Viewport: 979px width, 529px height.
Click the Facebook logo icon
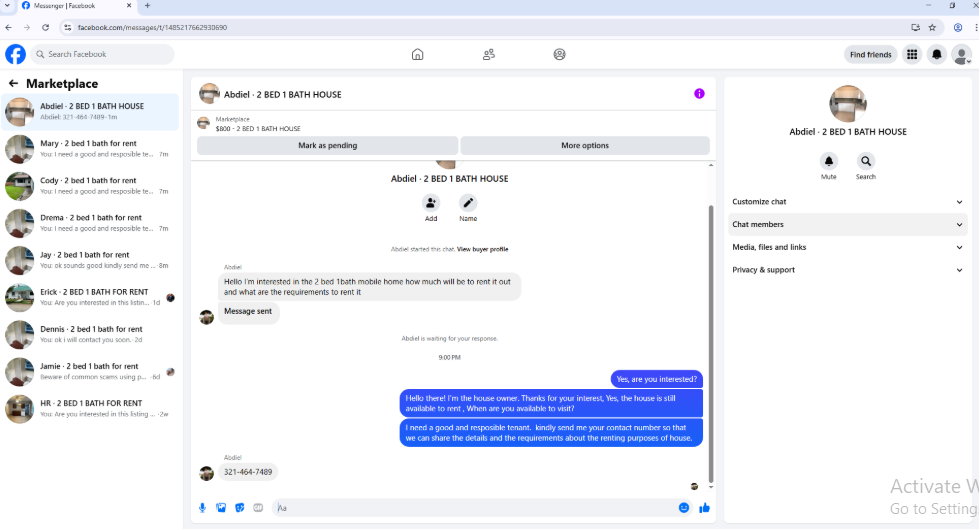pyautogui.click(x=16, y=54)
